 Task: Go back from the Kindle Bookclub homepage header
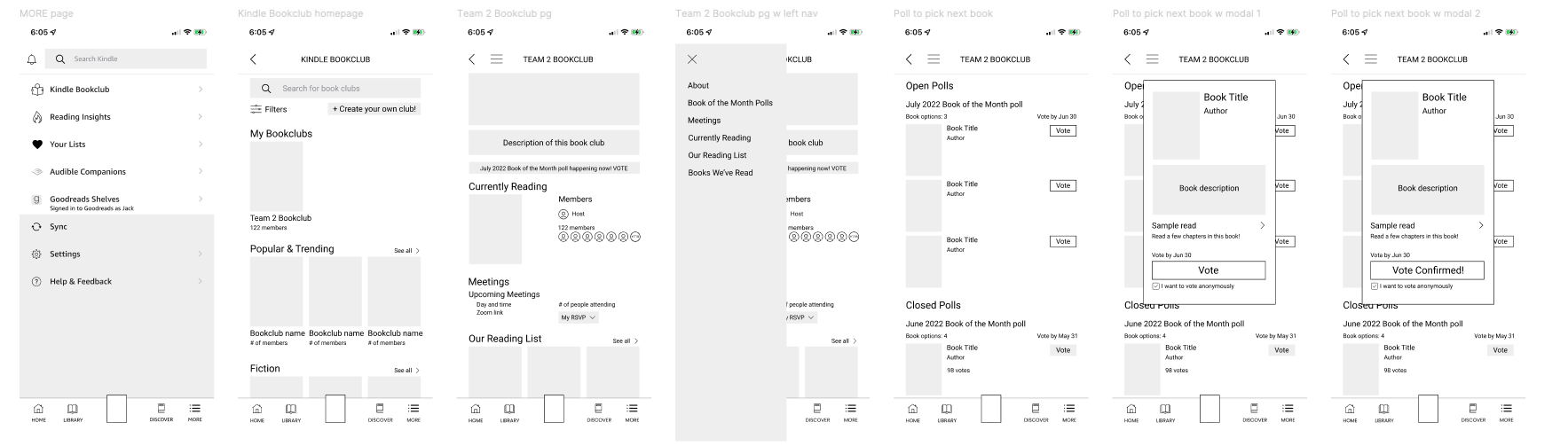tap(253, 59)
